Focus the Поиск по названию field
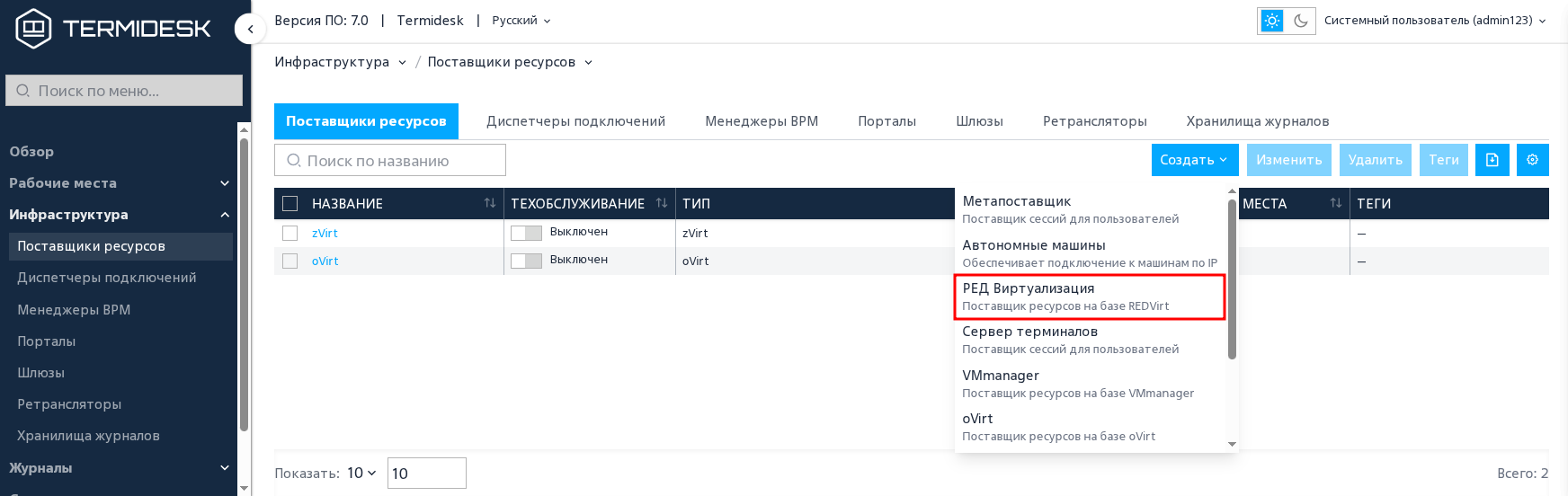The width and height of the screenshot is (1568, 496). (x=390, y=160)
